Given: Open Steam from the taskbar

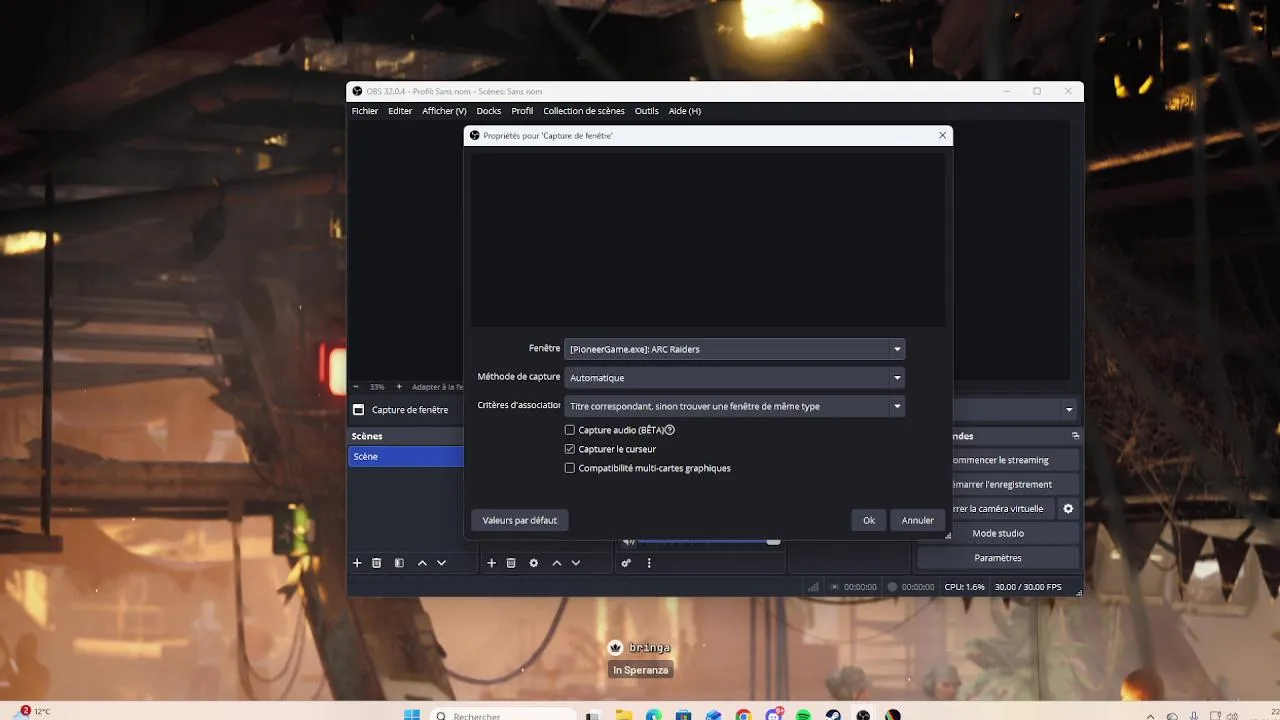Looking at the screenshot, I should tap(833, 715).
